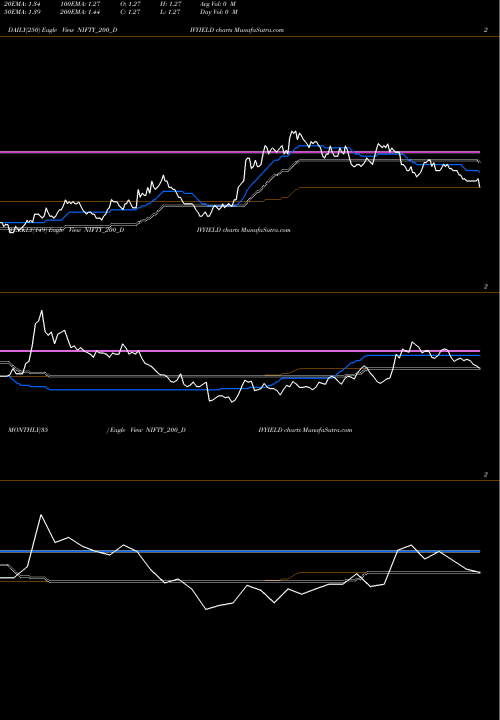This screenshot has width=500, height=720.
Task: Click the 100EMA: 1.27 value
Action: point(80,4)
